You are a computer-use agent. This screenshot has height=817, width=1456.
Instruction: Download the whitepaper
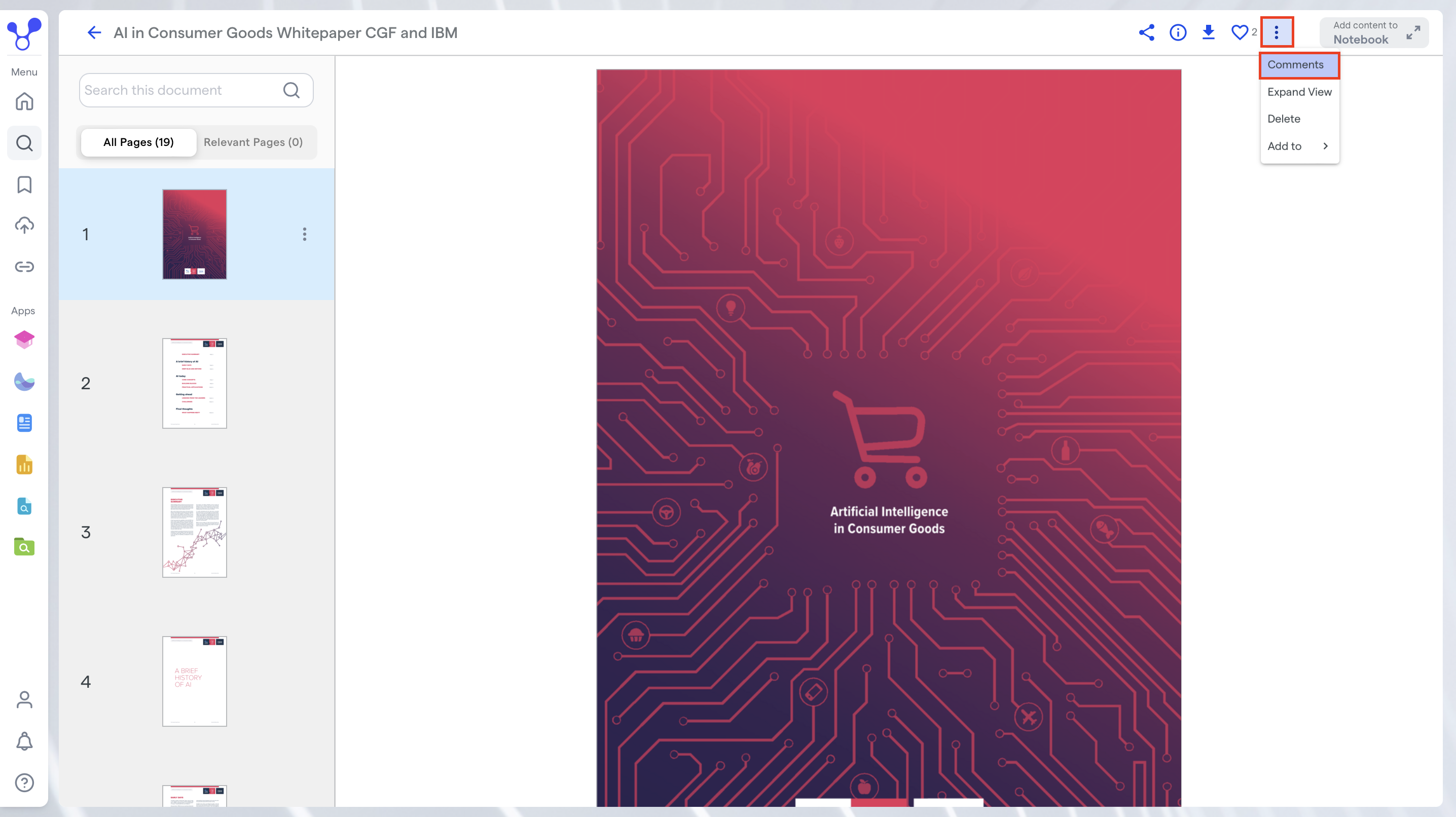point(1209,33)
